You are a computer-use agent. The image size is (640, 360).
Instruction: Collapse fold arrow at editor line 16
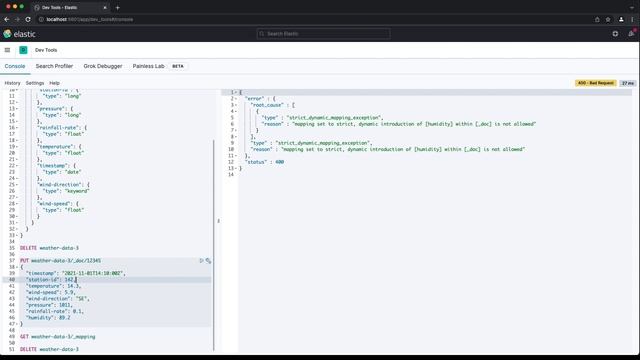(17, 128)
